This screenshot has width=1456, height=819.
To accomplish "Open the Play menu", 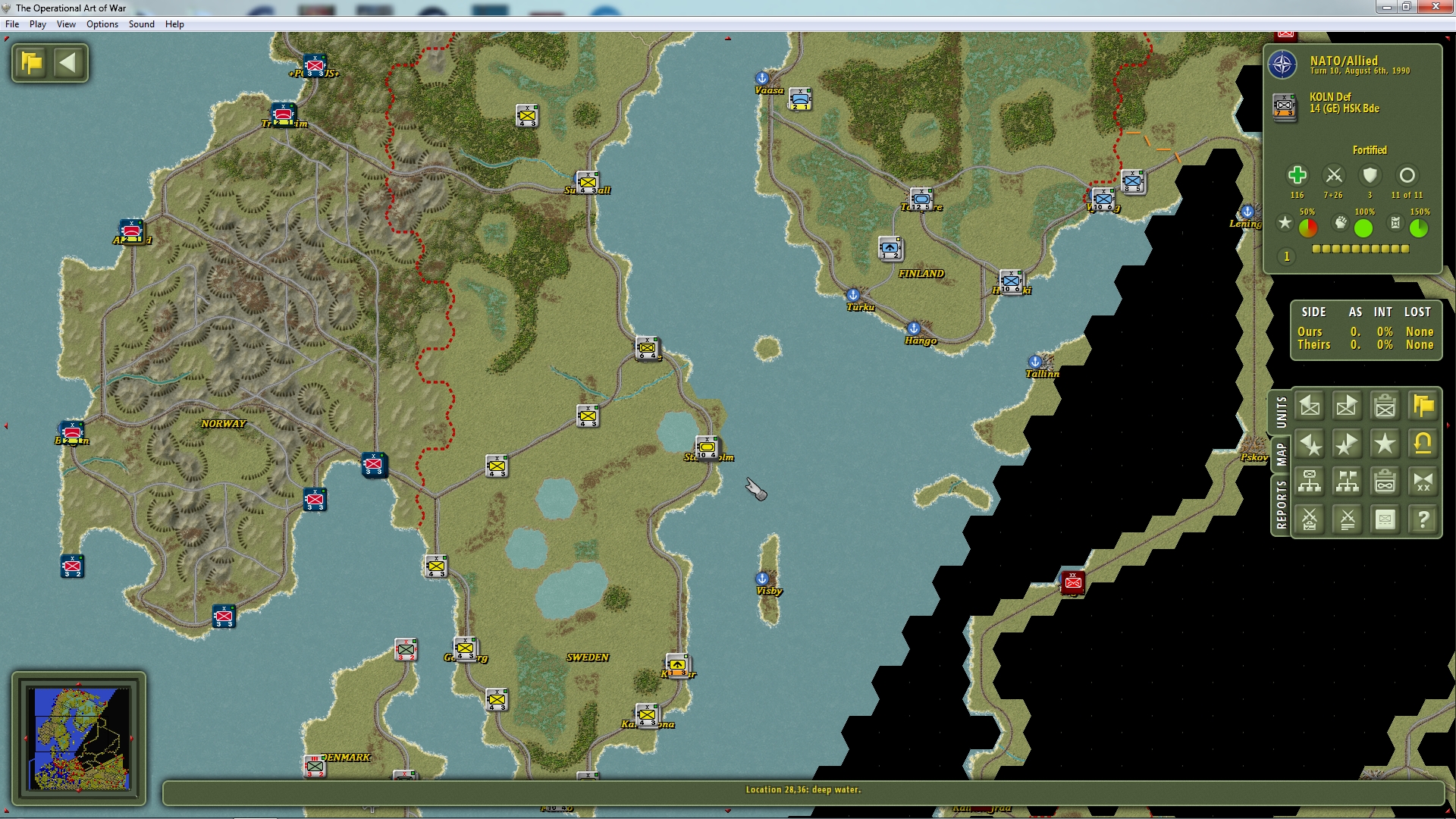I will [x=38, y=24].
